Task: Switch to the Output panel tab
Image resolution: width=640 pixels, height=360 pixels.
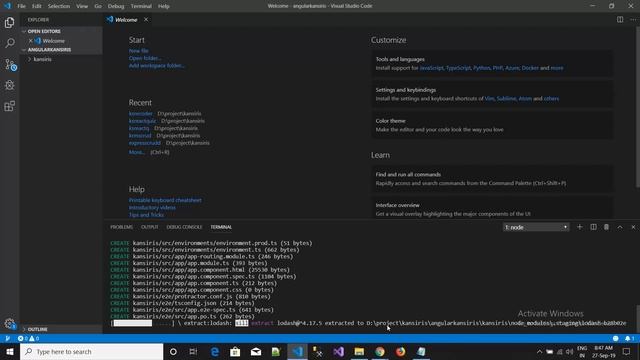Action: pyautogui.click(x=149, y=227)
